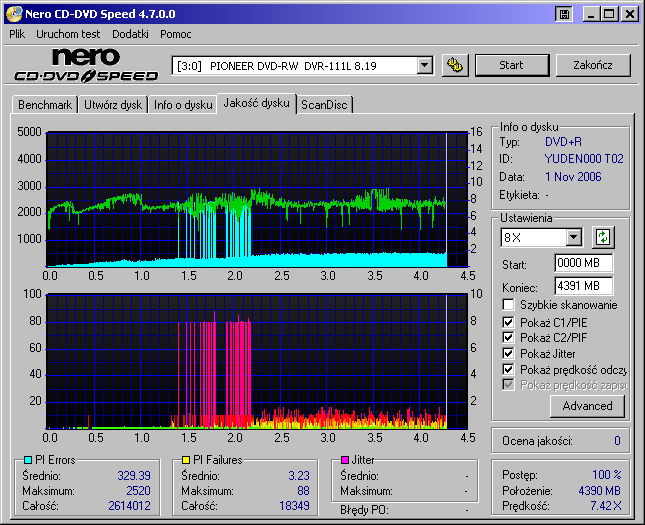Switch to the Utwórz dysk tab

click(x=113, y=105)
